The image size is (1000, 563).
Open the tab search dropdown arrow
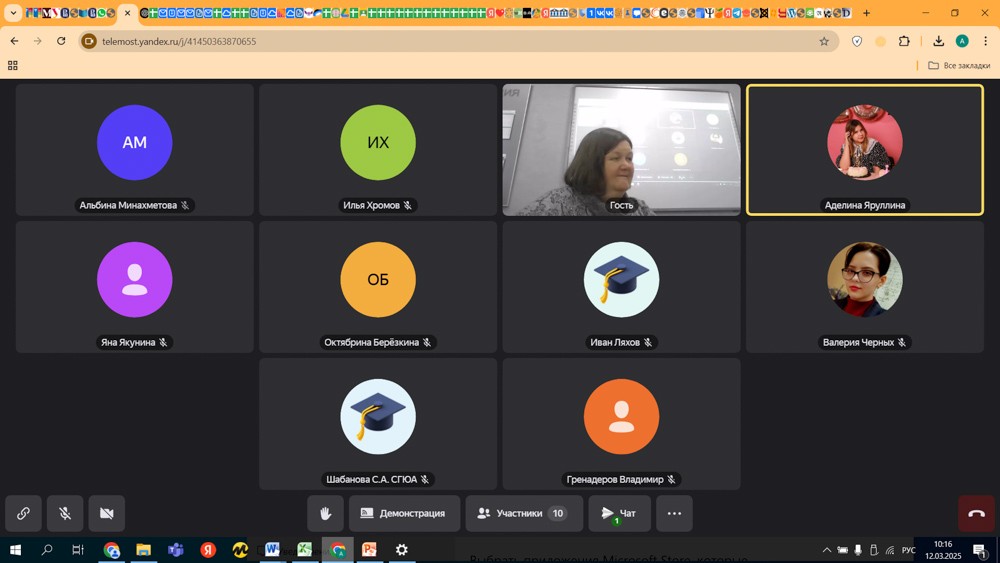tap(13, 13)
